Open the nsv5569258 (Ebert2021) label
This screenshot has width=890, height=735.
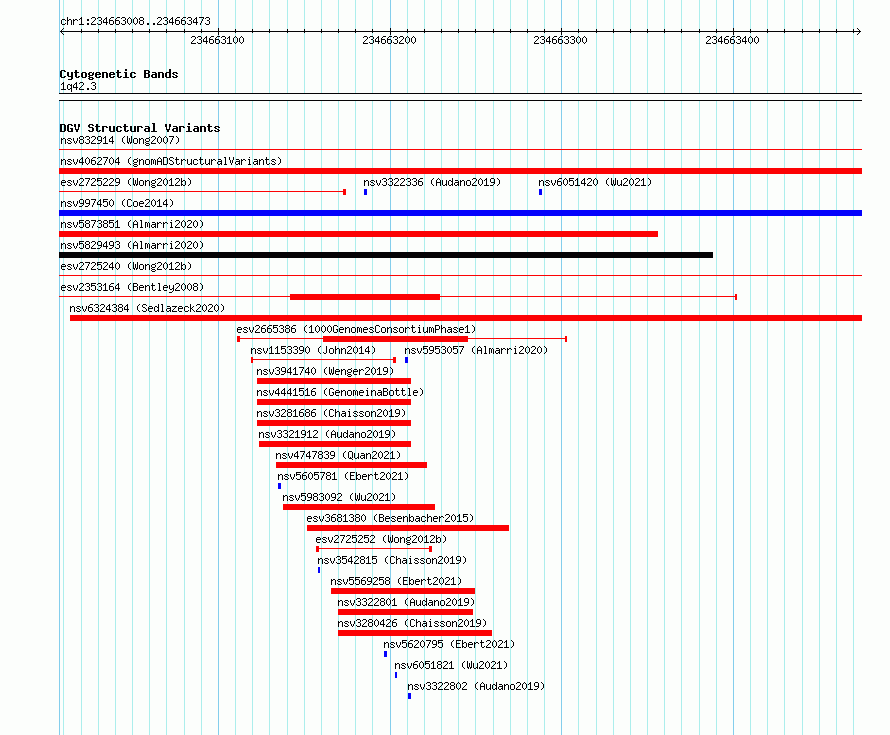tap(396, 581)
